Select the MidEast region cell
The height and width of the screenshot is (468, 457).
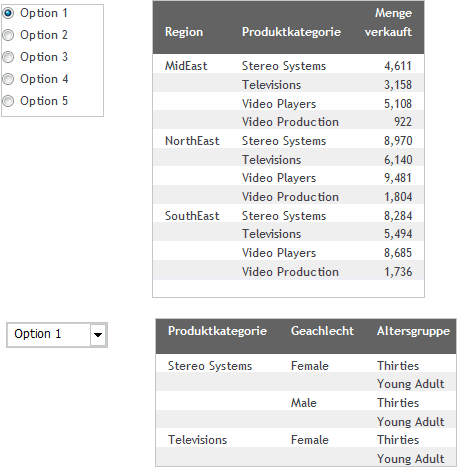(x=186, y=66)
